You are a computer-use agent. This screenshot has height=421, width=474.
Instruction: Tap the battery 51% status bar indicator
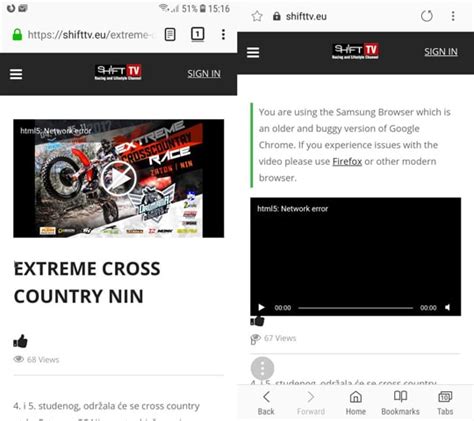pyautogui.click(x=194, y=8)
